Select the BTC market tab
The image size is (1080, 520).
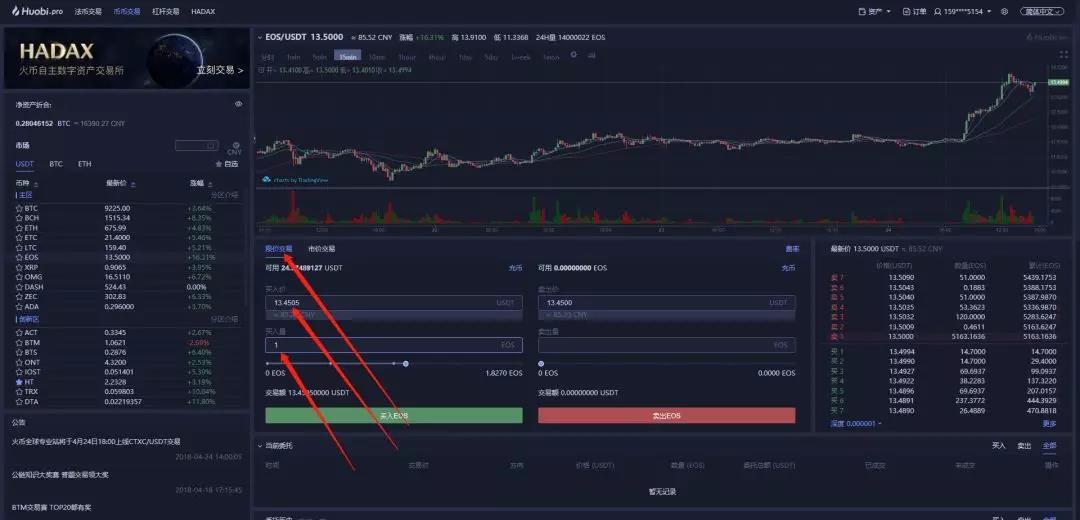click(56, 164)
